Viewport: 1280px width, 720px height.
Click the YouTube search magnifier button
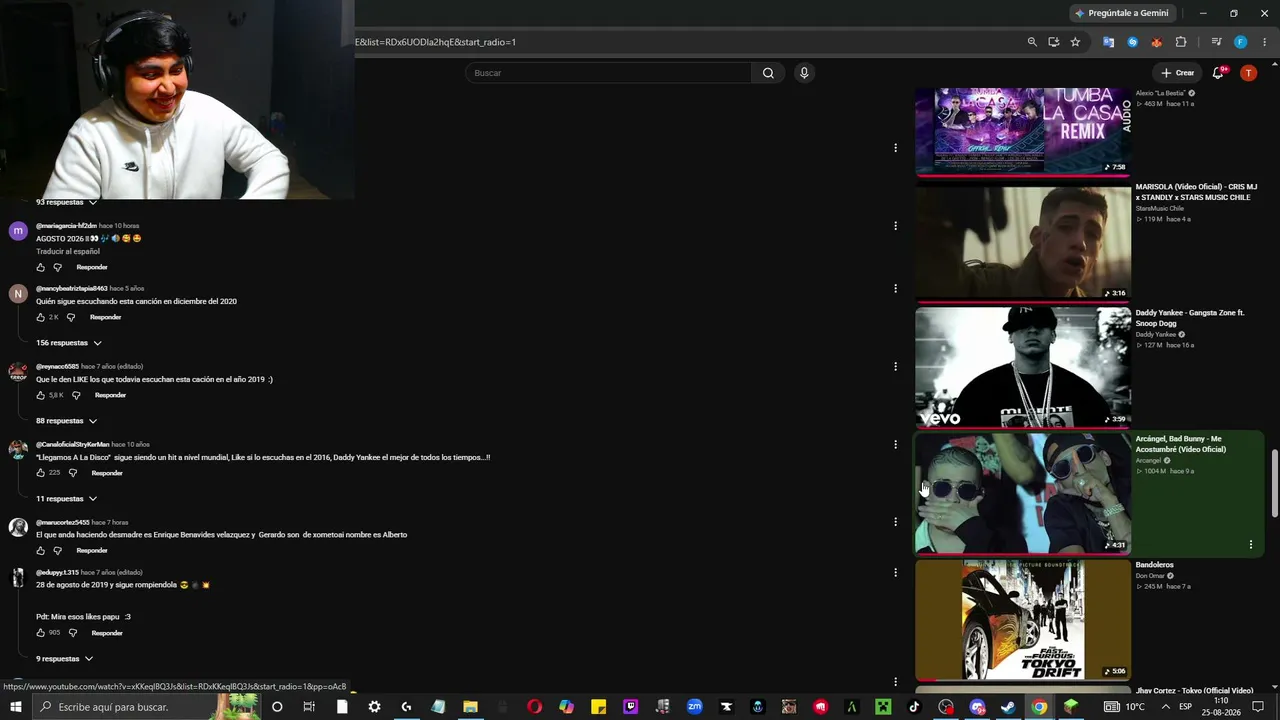coord(768,73)
